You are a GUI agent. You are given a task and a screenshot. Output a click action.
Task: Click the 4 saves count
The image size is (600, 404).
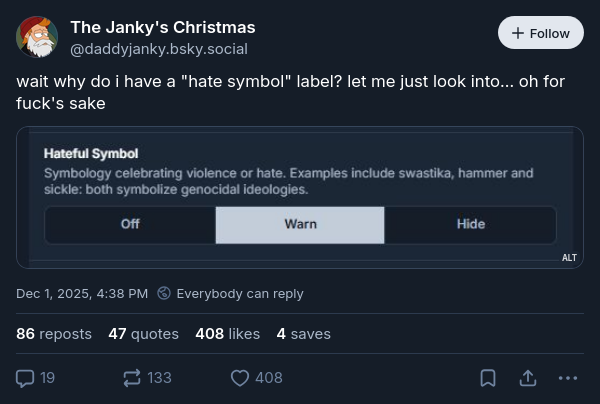point(303,334)
